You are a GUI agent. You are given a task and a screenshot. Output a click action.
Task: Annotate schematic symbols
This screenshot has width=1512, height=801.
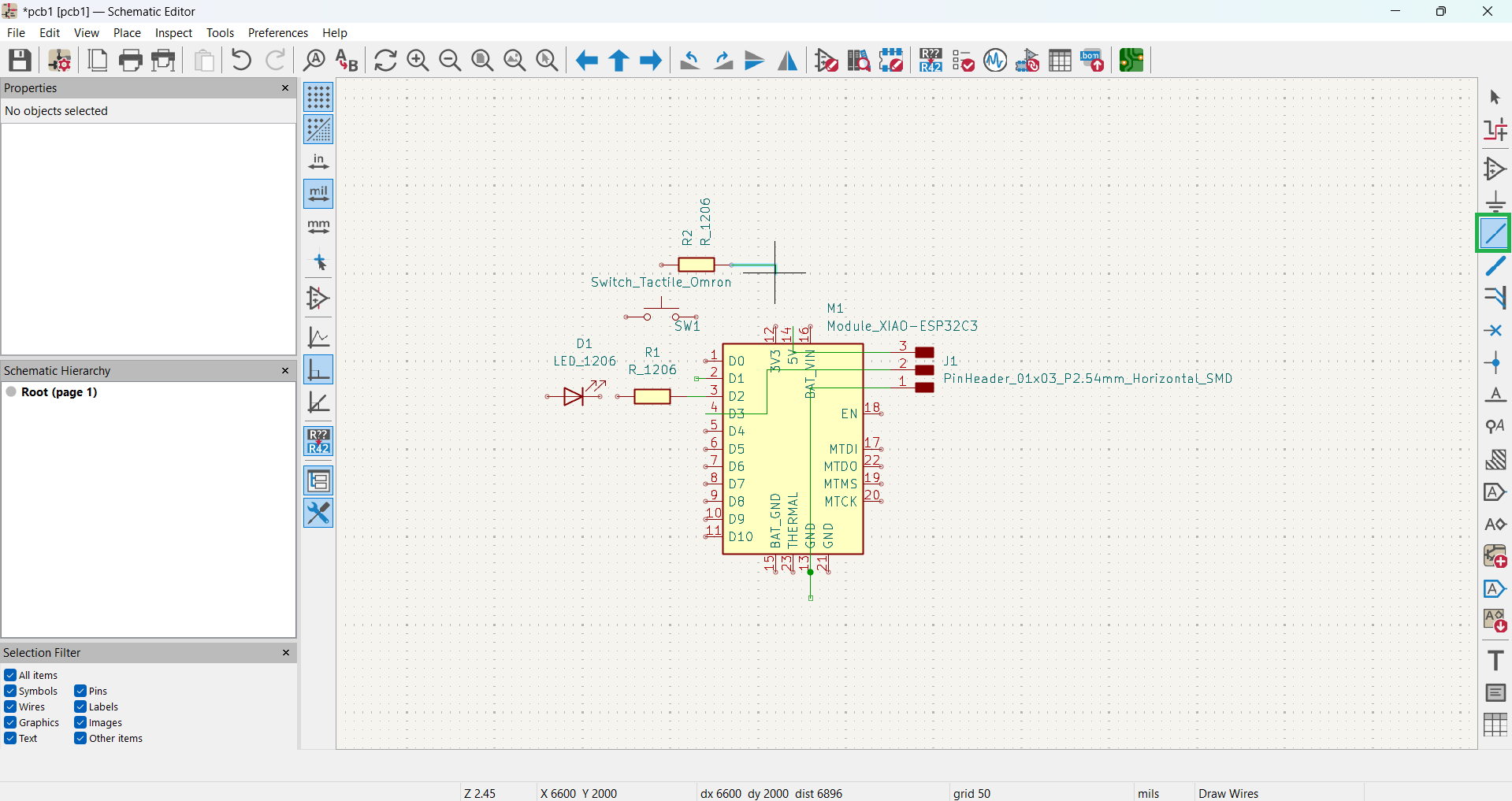(931, 60)
